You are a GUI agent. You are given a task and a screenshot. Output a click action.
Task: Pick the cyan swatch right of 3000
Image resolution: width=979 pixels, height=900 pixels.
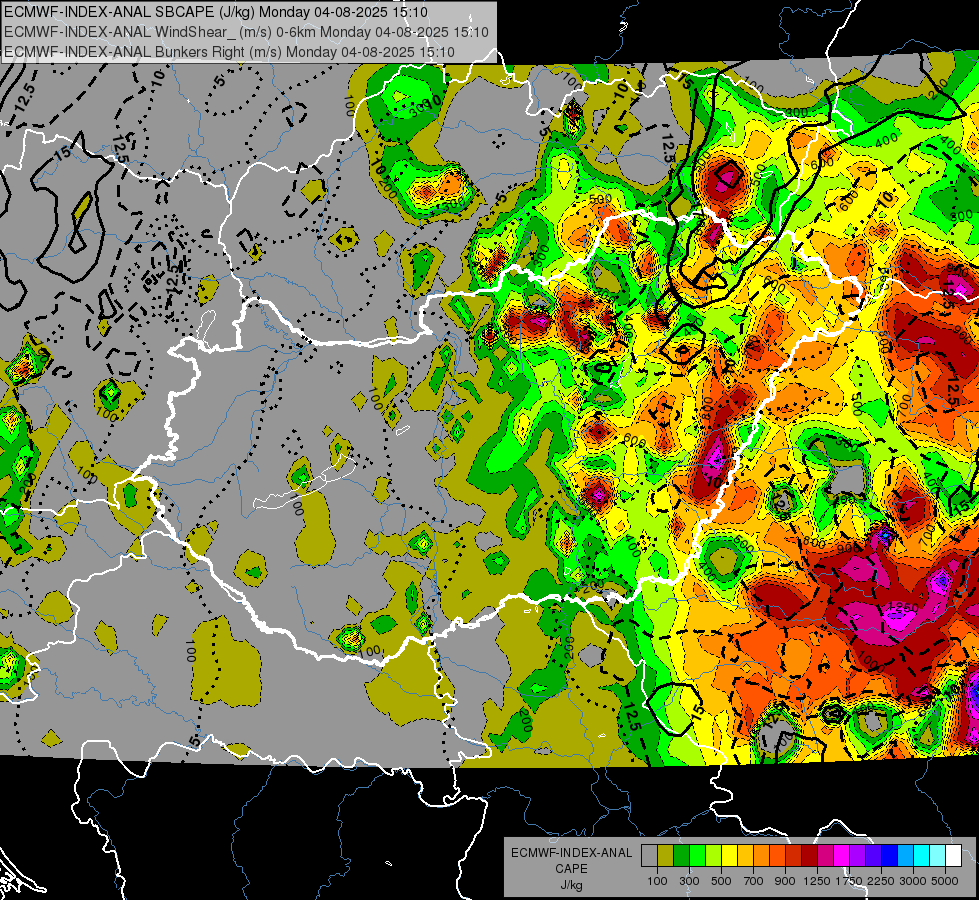922,855
